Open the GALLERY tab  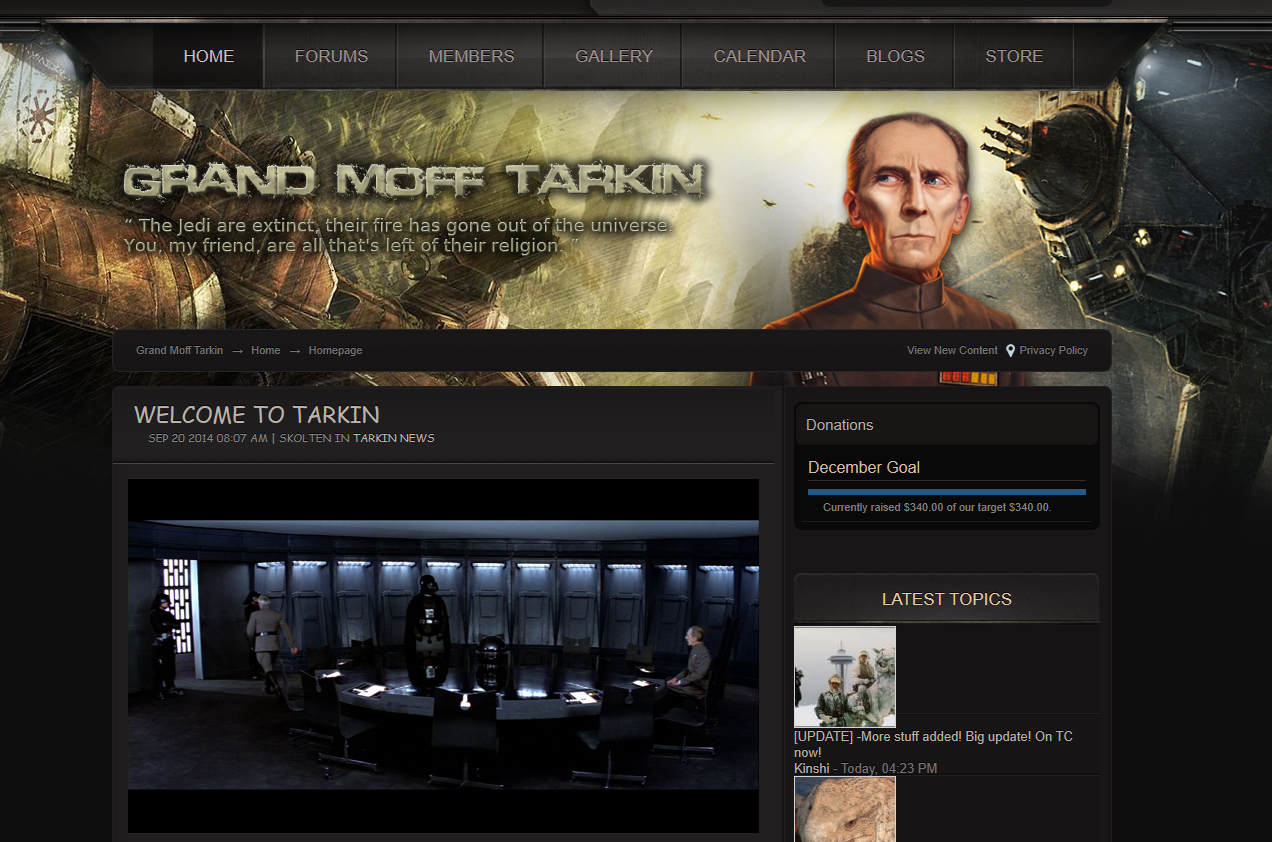pyautogui.click(x=613, y=56)
